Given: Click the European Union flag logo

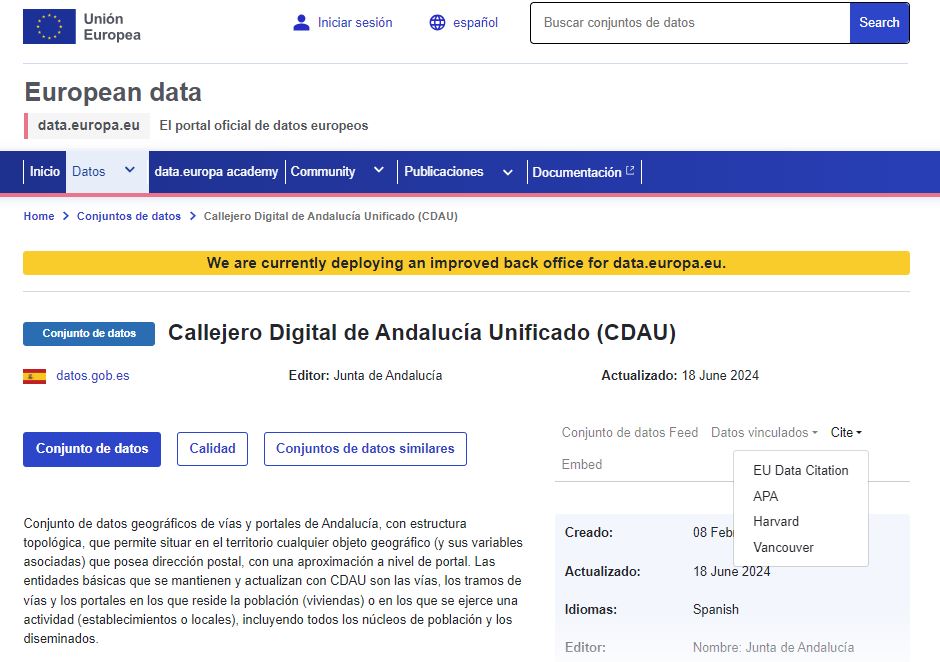Looking at the screenshot, I should coord(49,27).
